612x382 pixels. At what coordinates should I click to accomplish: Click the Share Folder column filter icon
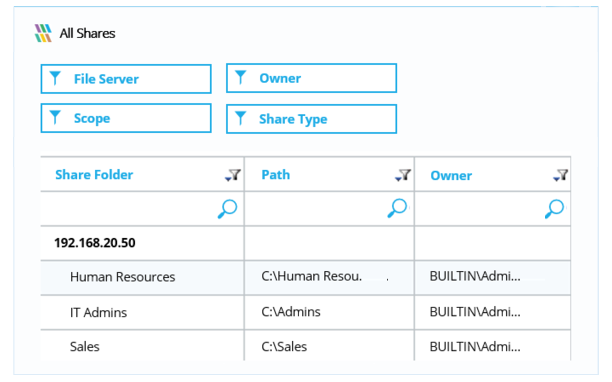point(233,175)
